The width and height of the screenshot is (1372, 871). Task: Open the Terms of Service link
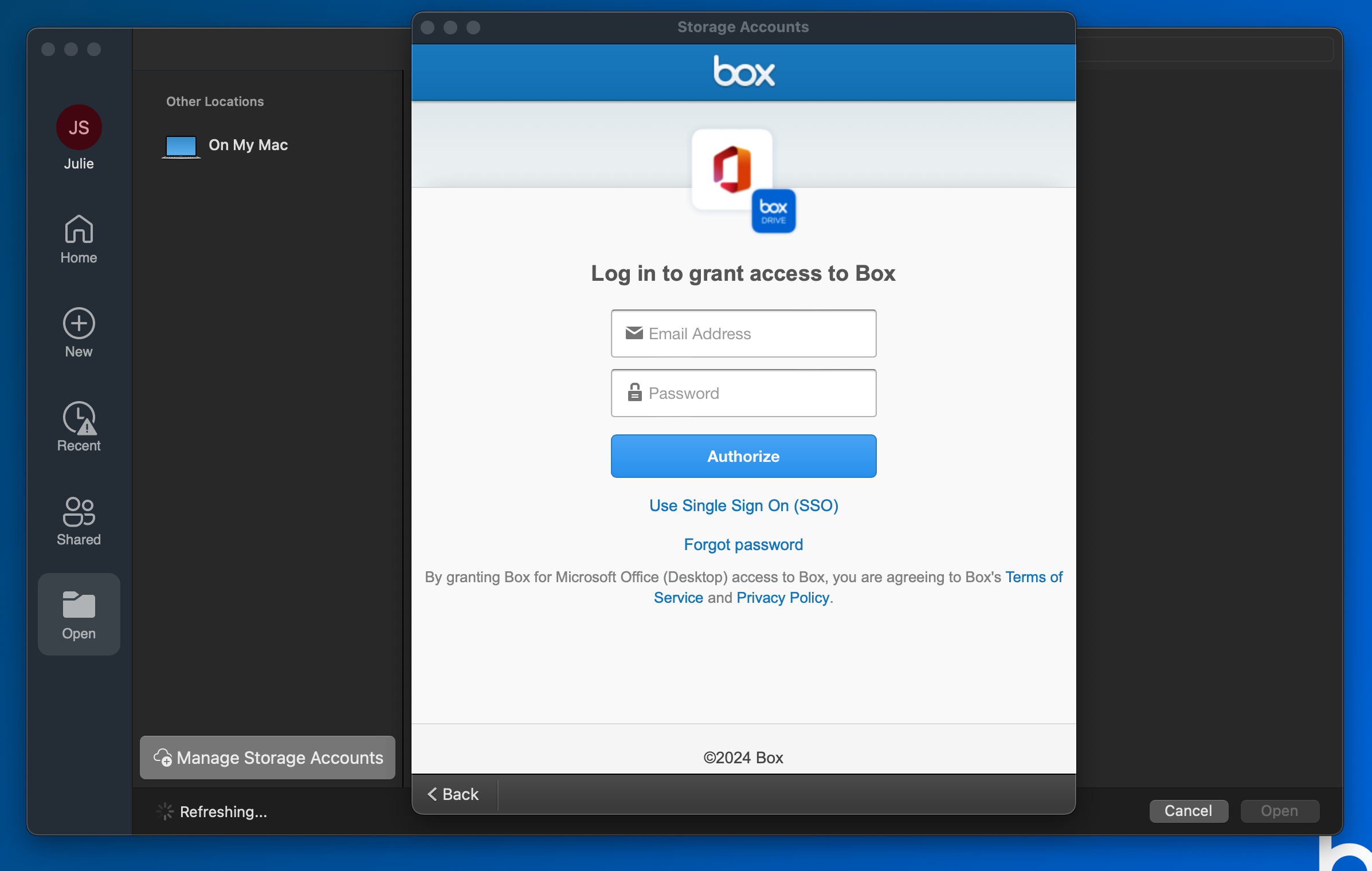pyautogui.click(x=1033, y=577)
